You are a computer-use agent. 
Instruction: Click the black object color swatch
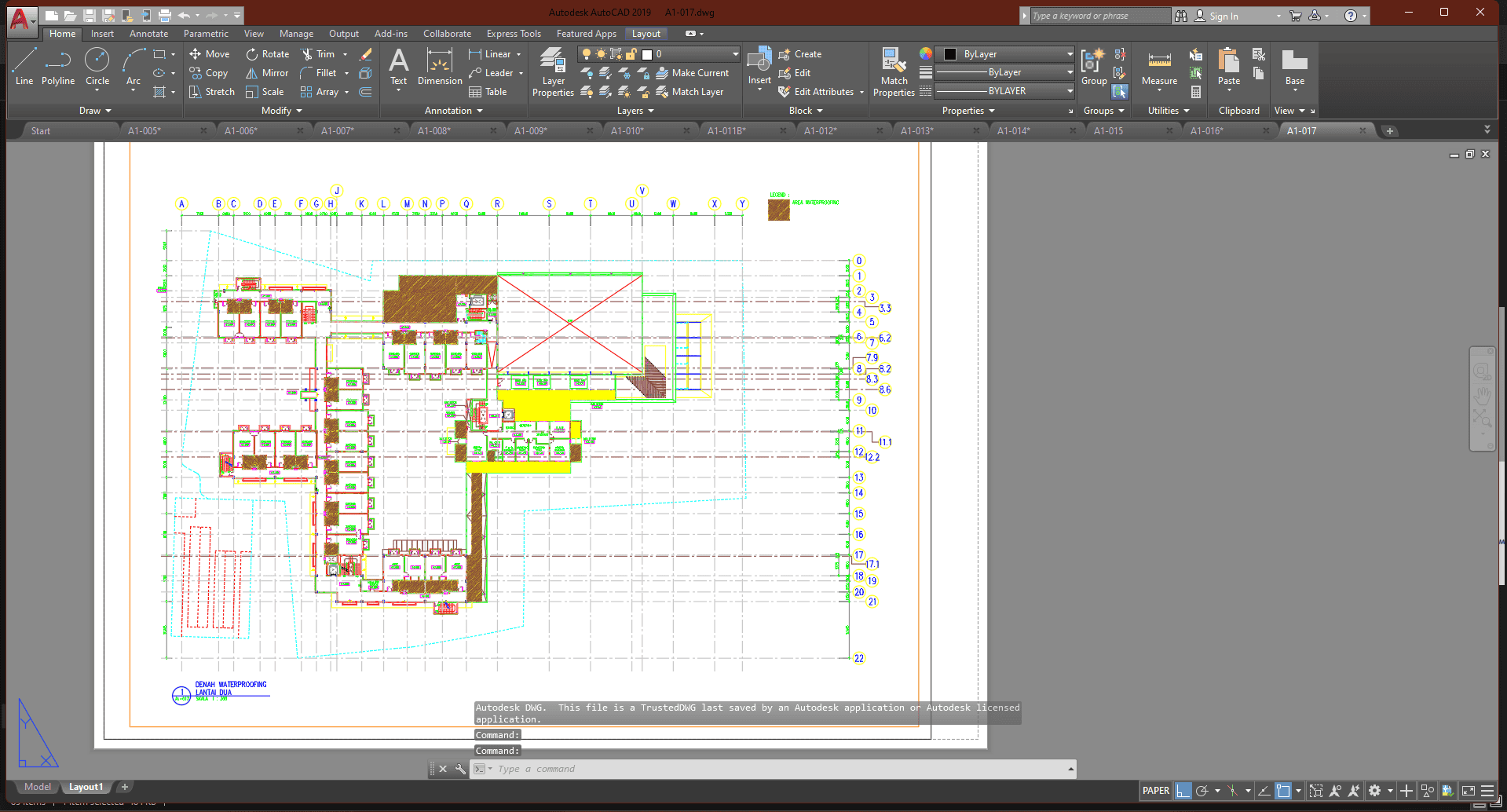pyautogui.click(x=949, y=54)
